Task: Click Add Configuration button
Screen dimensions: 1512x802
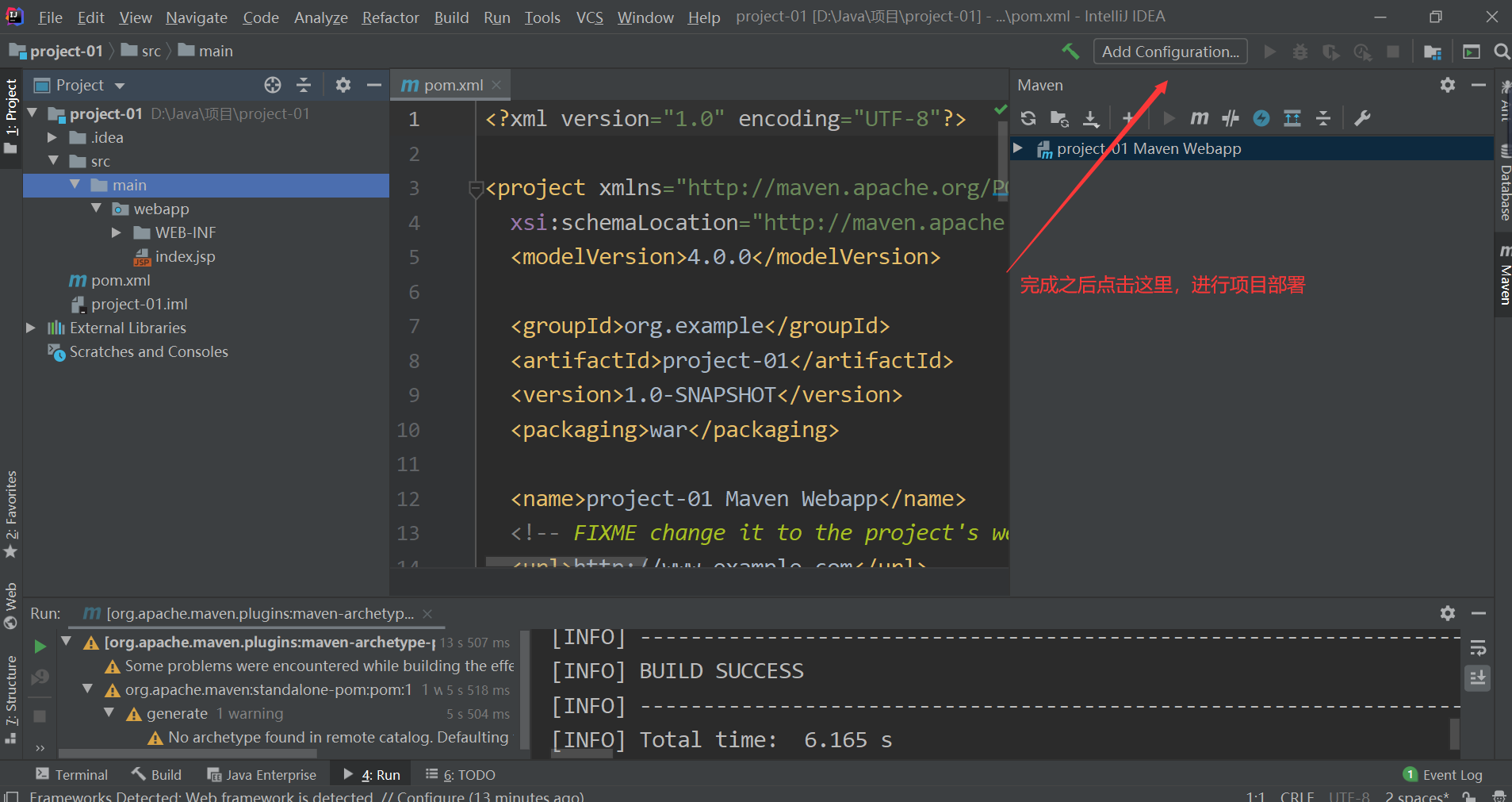Action: pos(1170,52)
